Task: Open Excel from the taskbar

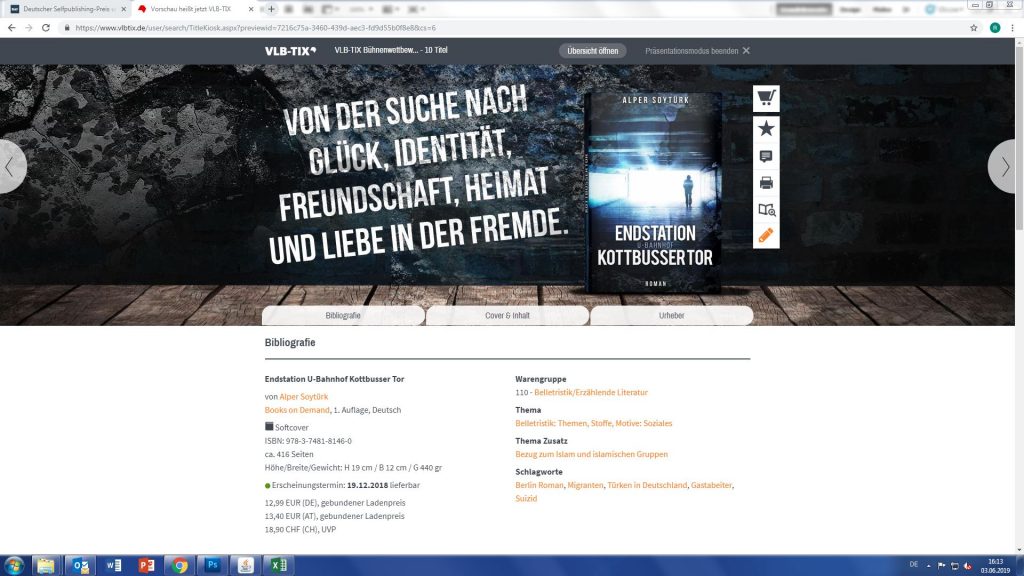Action: pyautogui.click(x=278, y=566)
